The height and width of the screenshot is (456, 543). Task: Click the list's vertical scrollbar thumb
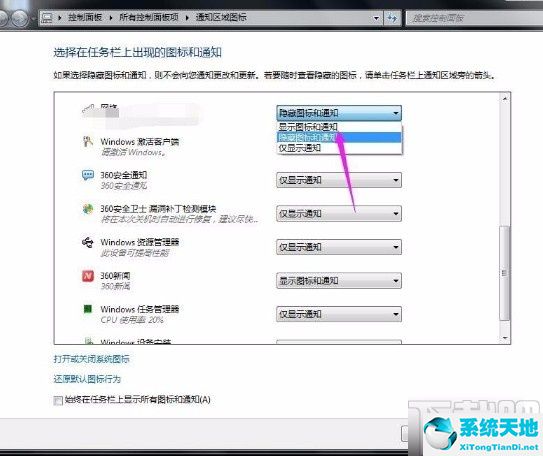point(505,273)
